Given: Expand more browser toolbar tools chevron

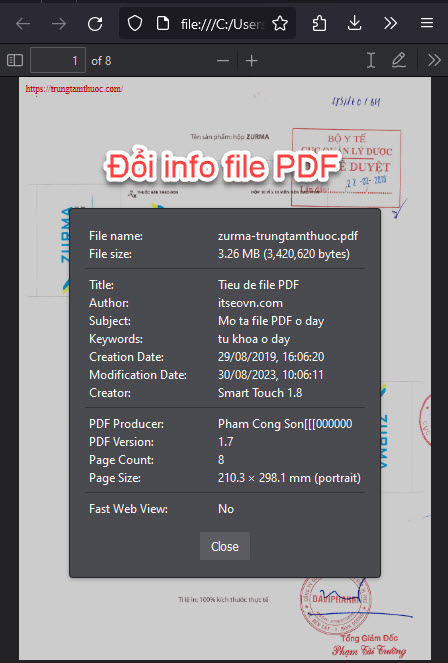Looking at the screenshot, I should pos(390,24).
